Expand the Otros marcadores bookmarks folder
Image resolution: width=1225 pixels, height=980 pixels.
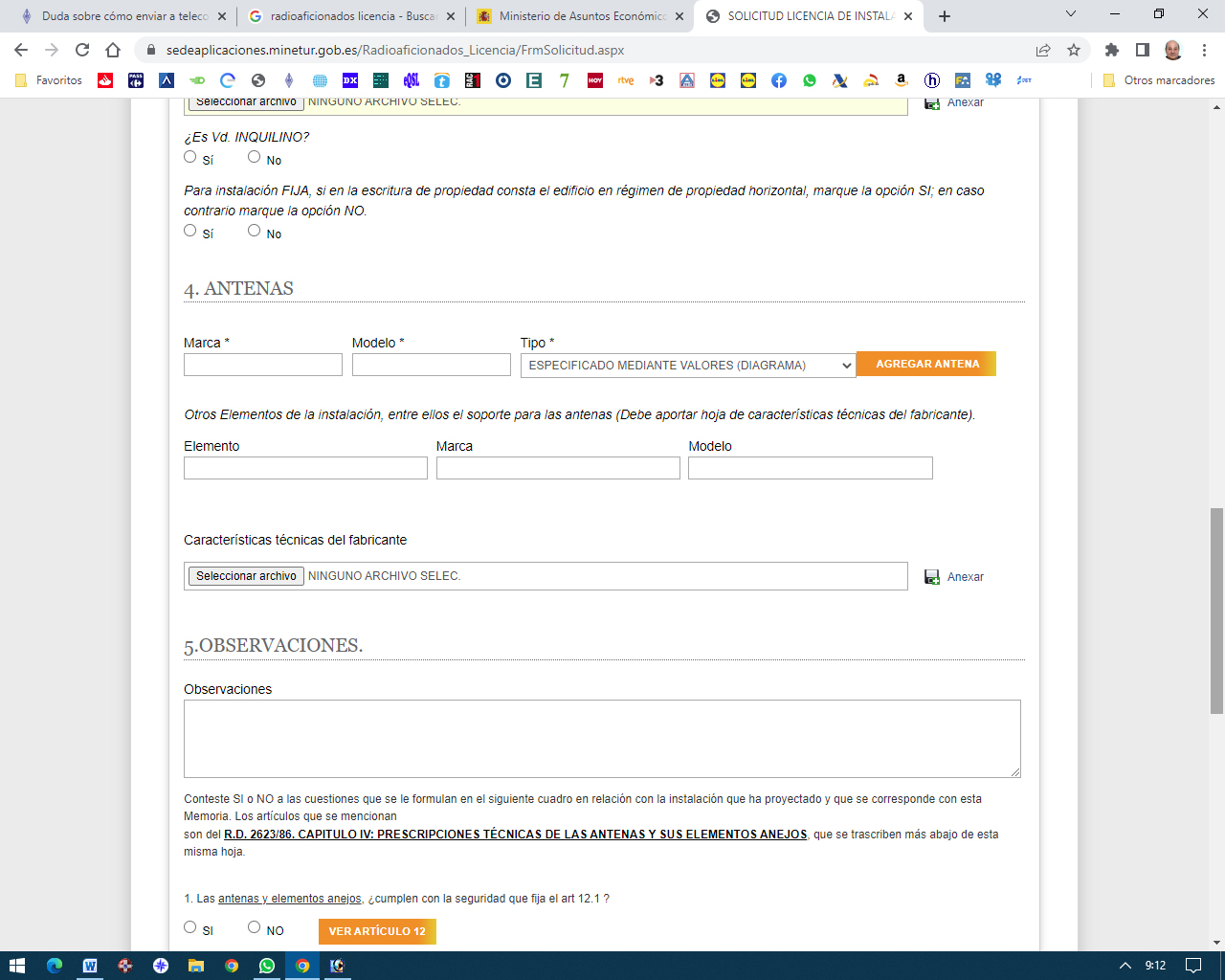[x=1159, y=80]
